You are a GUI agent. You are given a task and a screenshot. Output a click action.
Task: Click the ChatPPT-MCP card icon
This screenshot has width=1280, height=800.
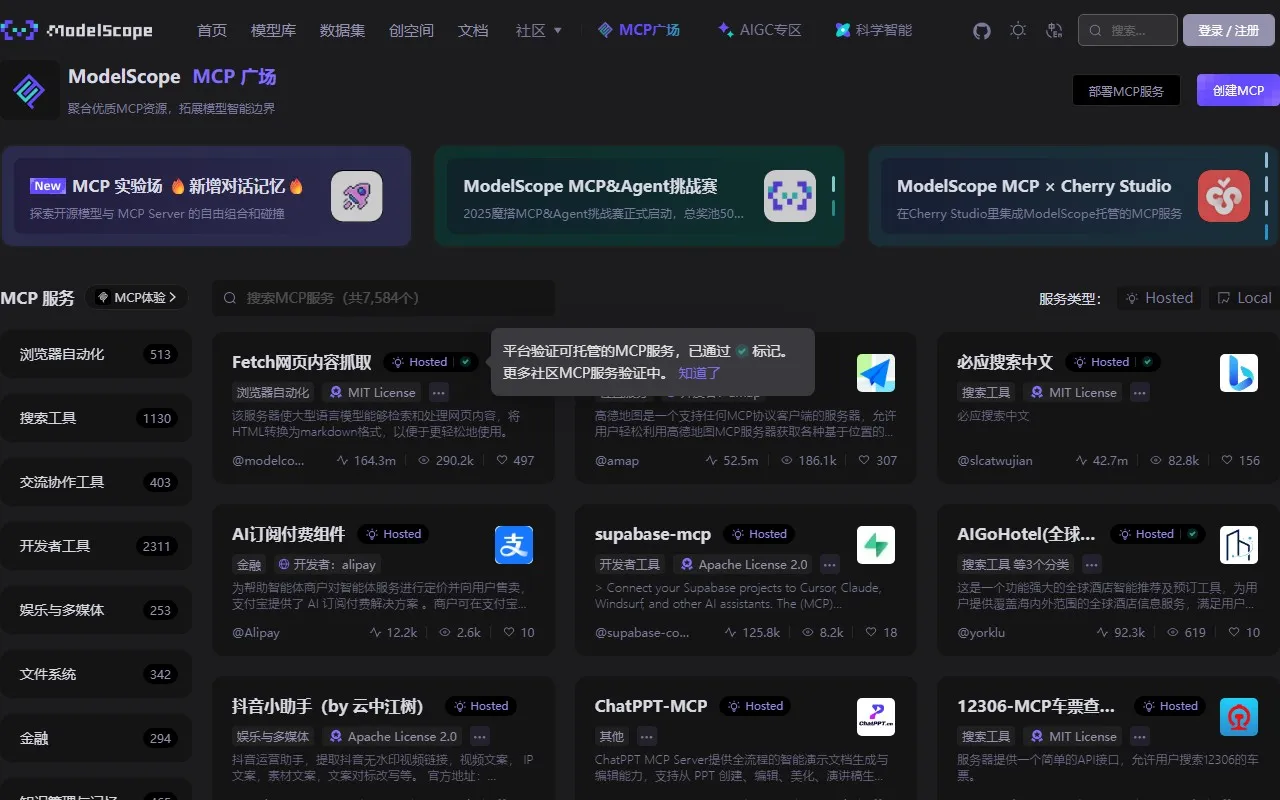tap(876, 717)
